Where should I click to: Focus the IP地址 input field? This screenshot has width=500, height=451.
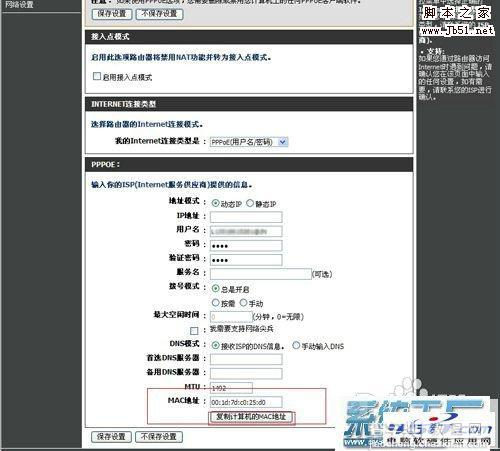coord(246,217)
